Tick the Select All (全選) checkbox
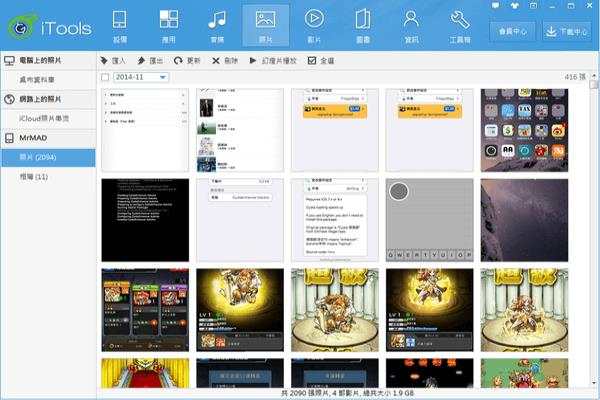This screenshot has height=400, width=600. [312, 60]
